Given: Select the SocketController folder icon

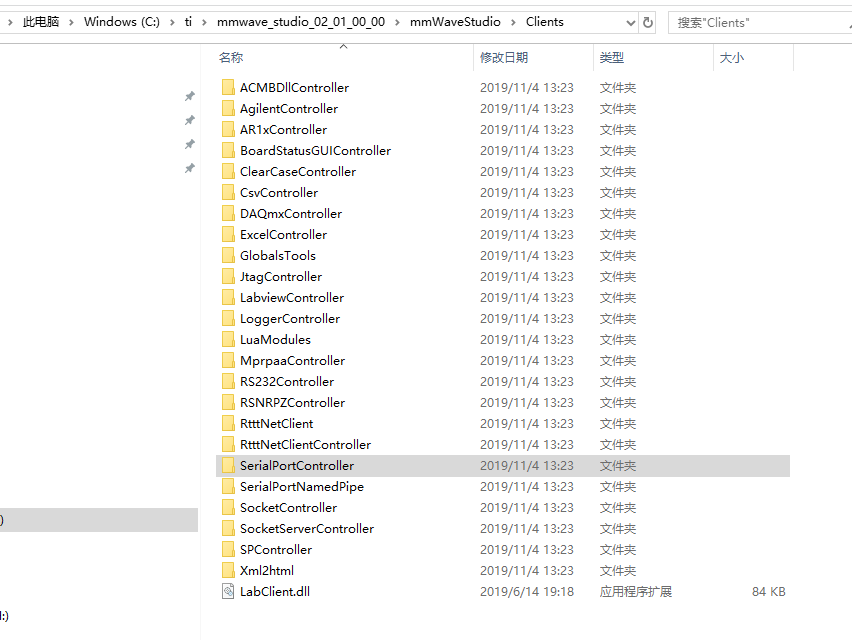Looking at the screenshot, I should (x=228, y=507).
